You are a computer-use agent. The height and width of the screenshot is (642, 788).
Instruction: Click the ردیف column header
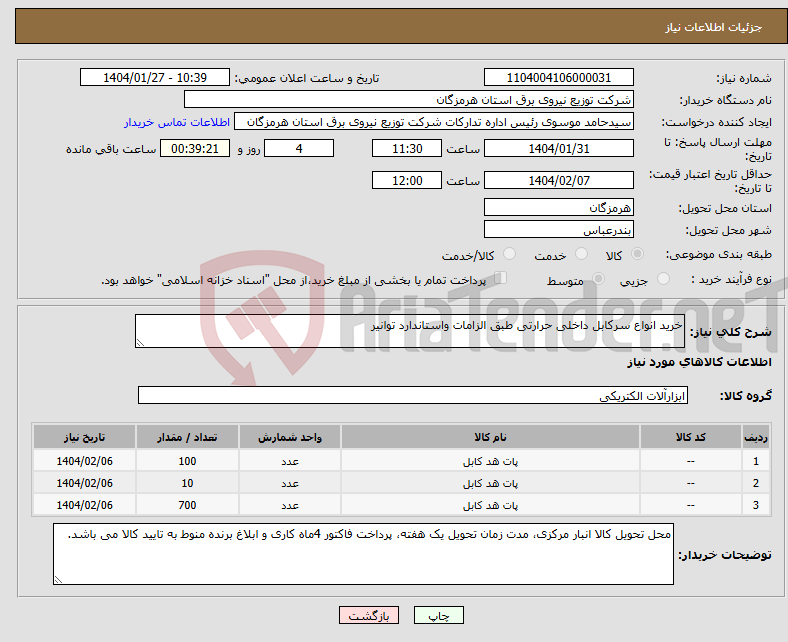(x=755, y=437)
